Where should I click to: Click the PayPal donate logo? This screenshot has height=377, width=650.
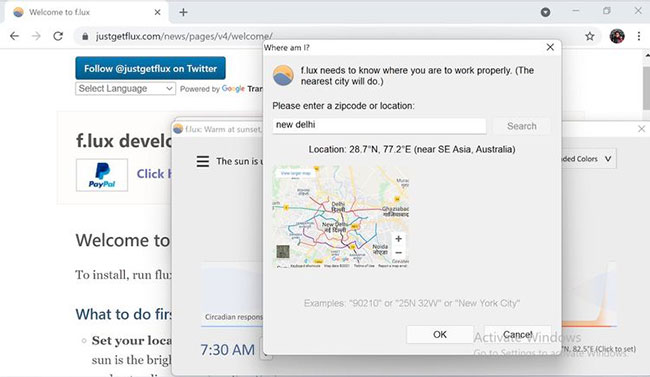(102, 175)
